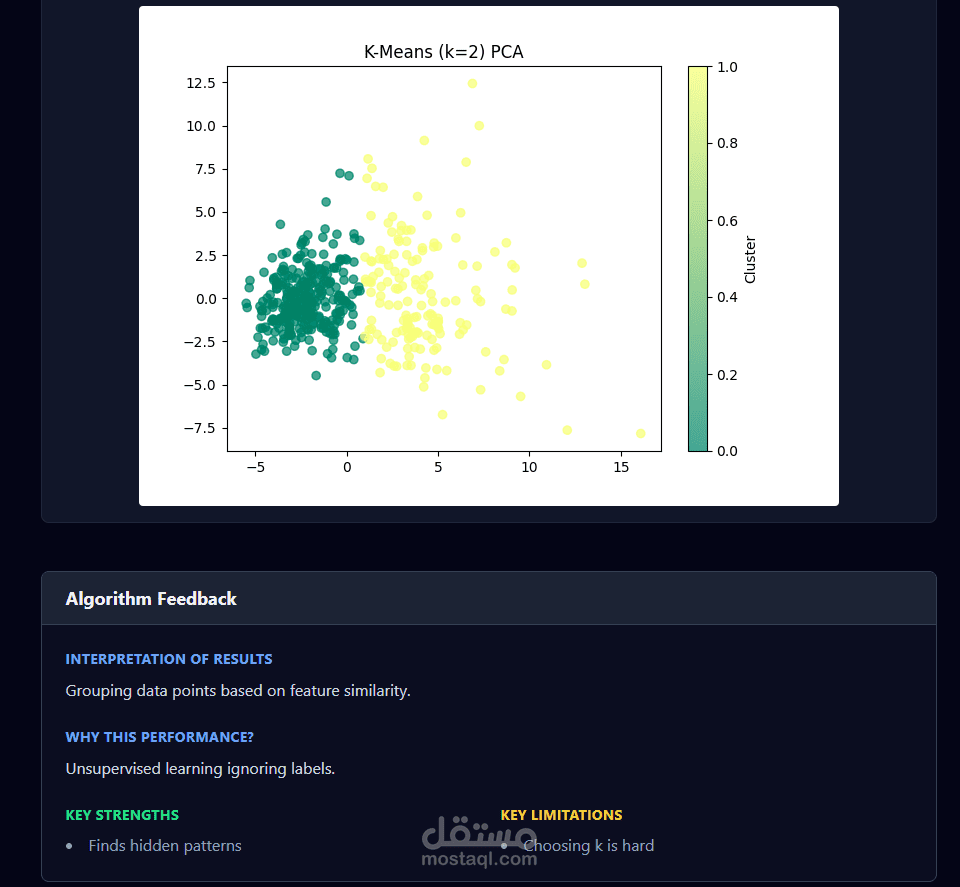Click the 1.0 colorbar tick label

(728, 67)
